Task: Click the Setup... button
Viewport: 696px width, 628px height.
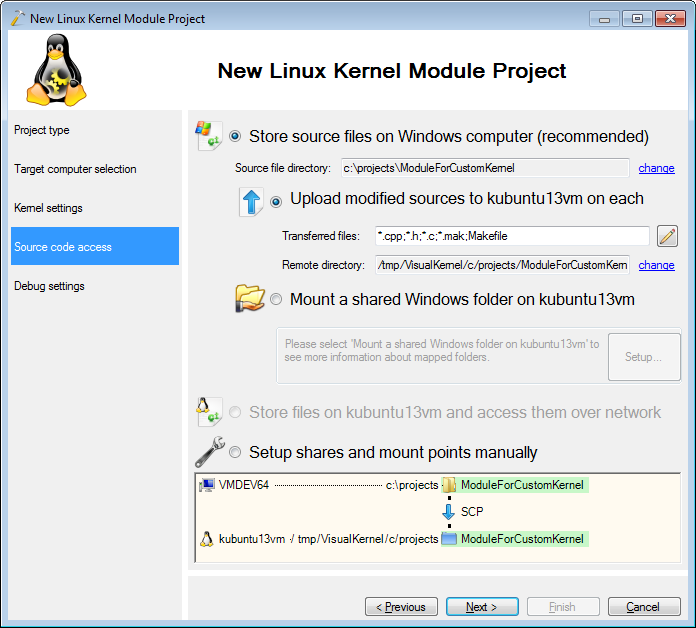Action: tap(644, 357)
